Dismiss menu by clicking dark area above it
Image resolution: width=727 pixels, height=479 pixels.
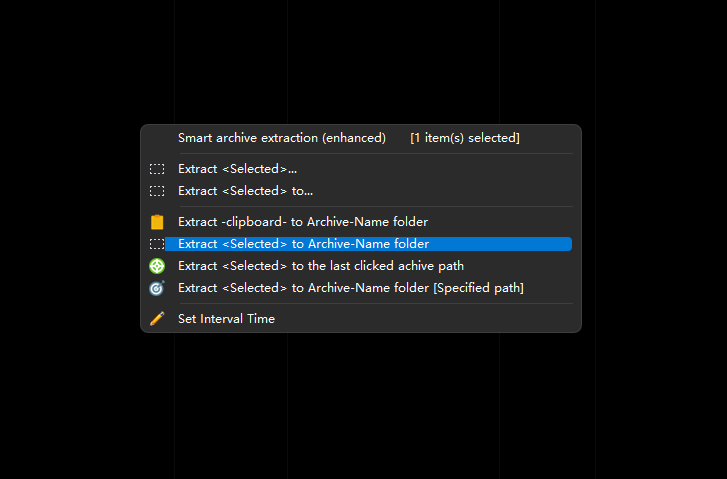(x=360, y=60)
